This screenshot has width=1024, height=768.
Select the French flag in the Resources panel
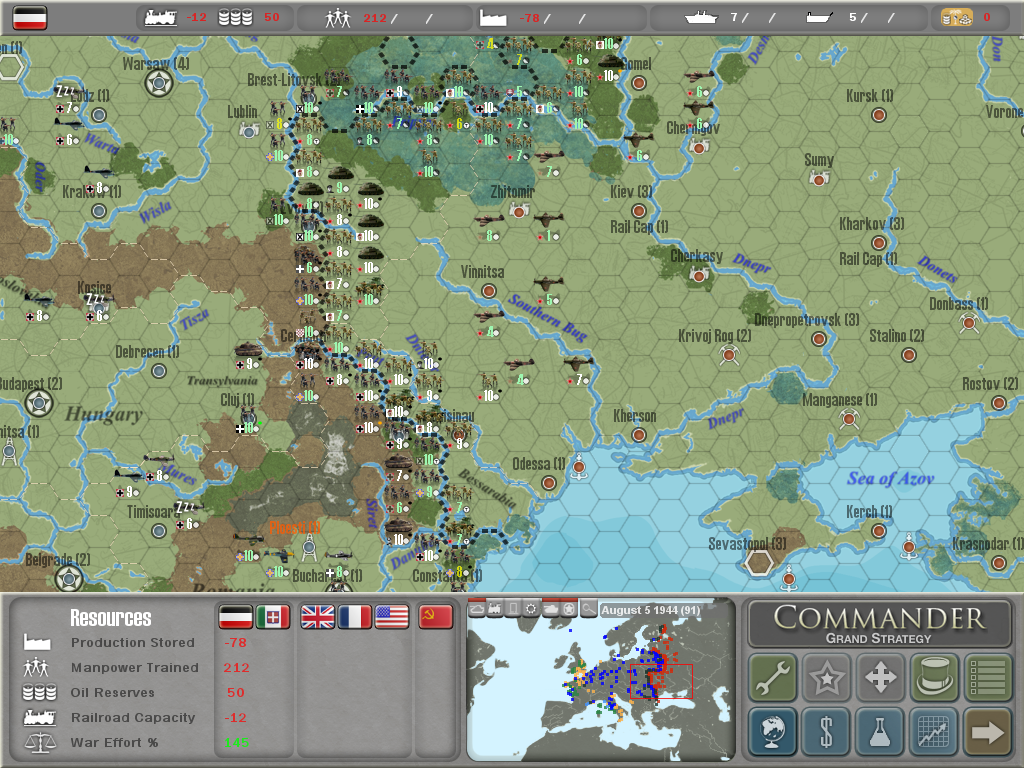pos(355,616)
